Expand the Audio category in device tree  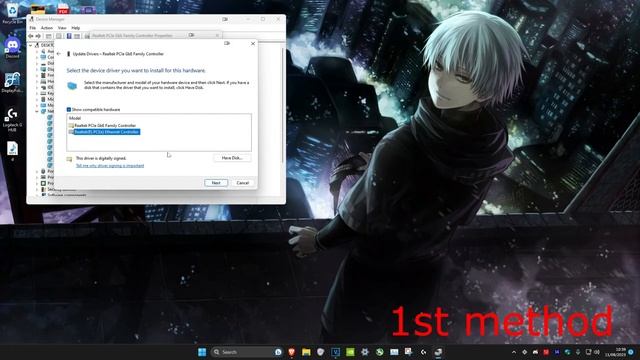click(37, 51)
